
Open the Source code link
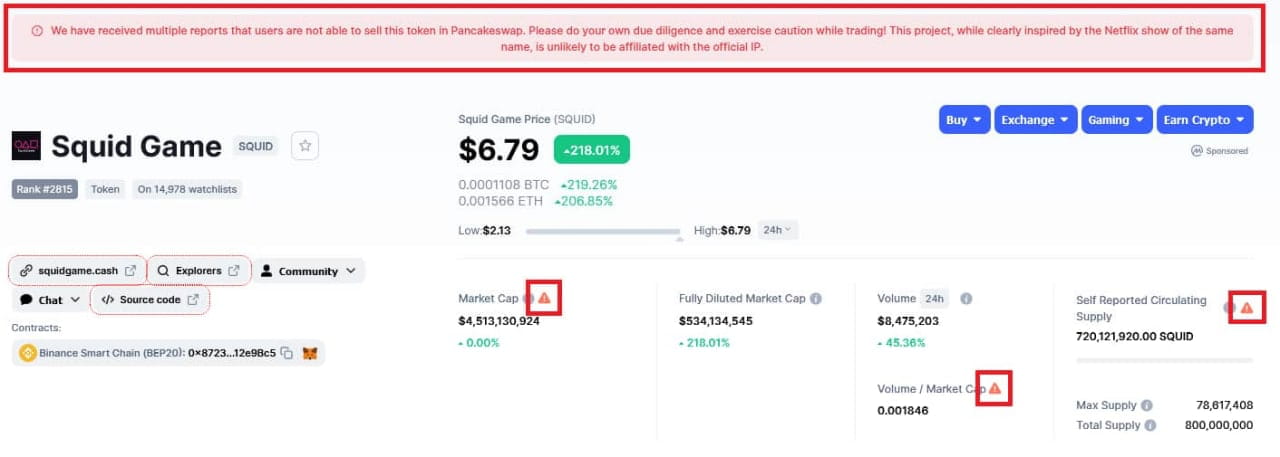[150, 300]
